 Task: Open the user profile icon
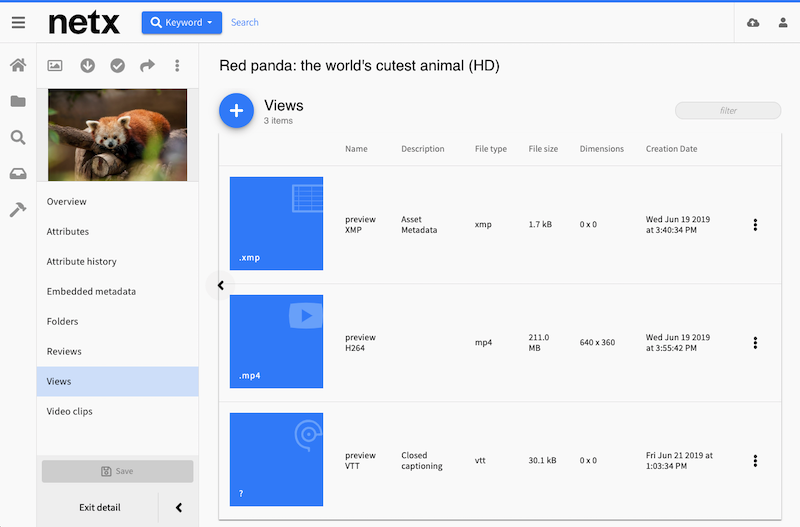[783, 22]
